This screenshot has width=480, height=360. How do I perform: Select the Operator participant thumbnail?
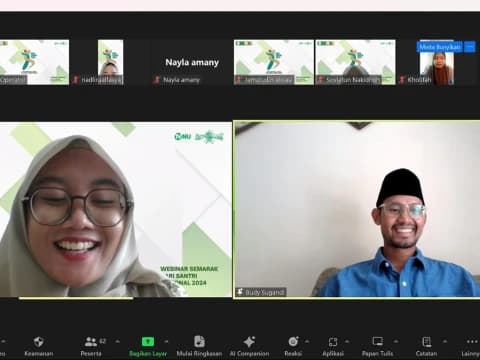[x=34, y=62]
